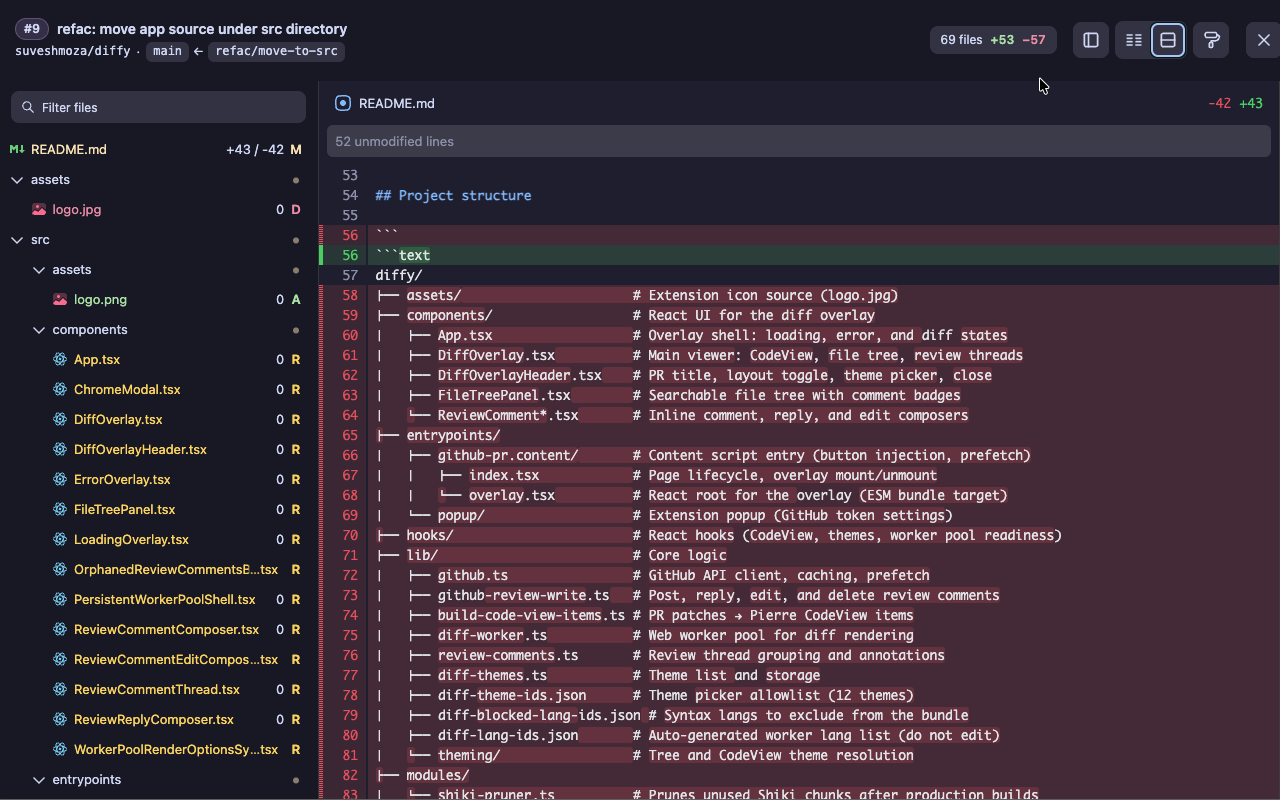Click the Filter files search field
Viewport: 1280px width, 800px height.
pyautogui.click(x=158, y=107)
